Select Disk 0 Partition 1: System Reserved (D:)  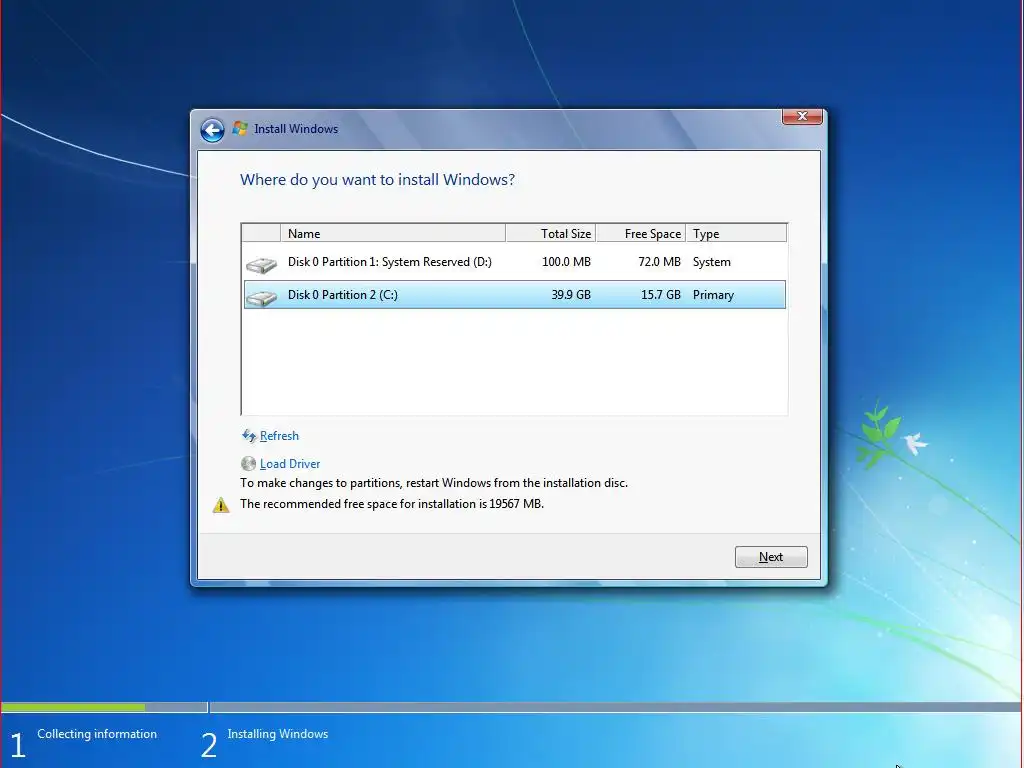[515, 262]
